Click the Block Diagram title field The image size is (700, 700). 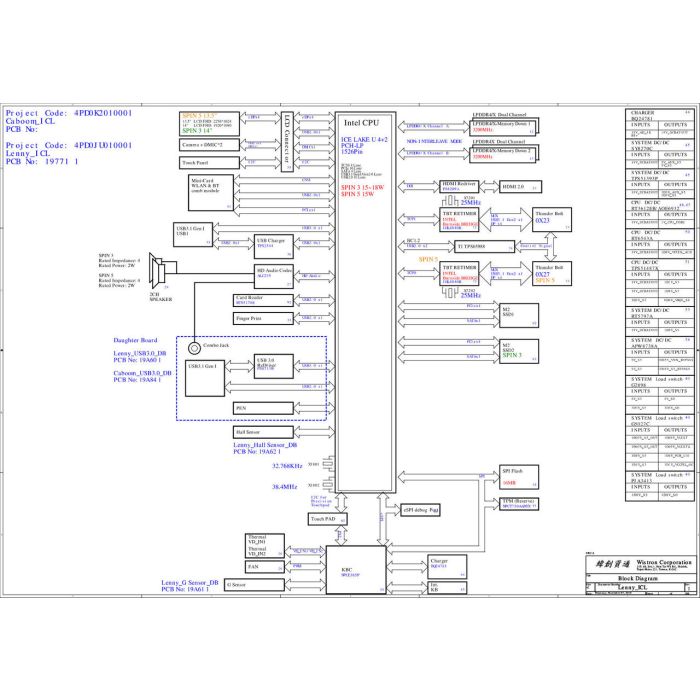[638, 579]
